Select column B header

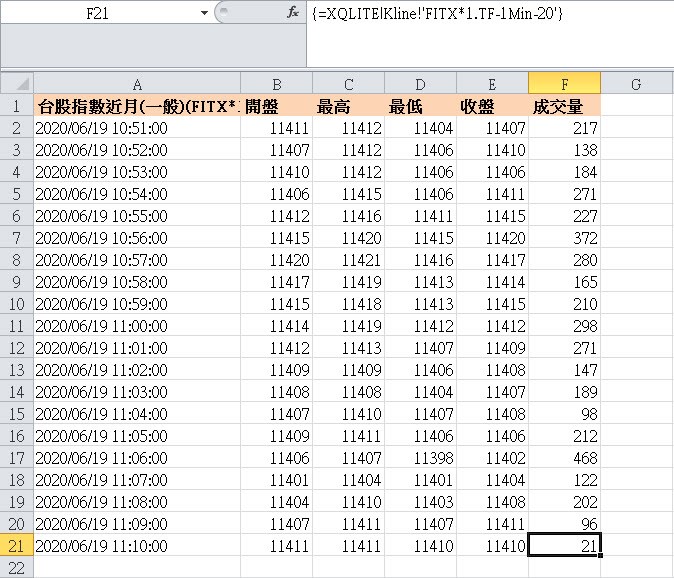pyautogui.click(x=276, y=84)
